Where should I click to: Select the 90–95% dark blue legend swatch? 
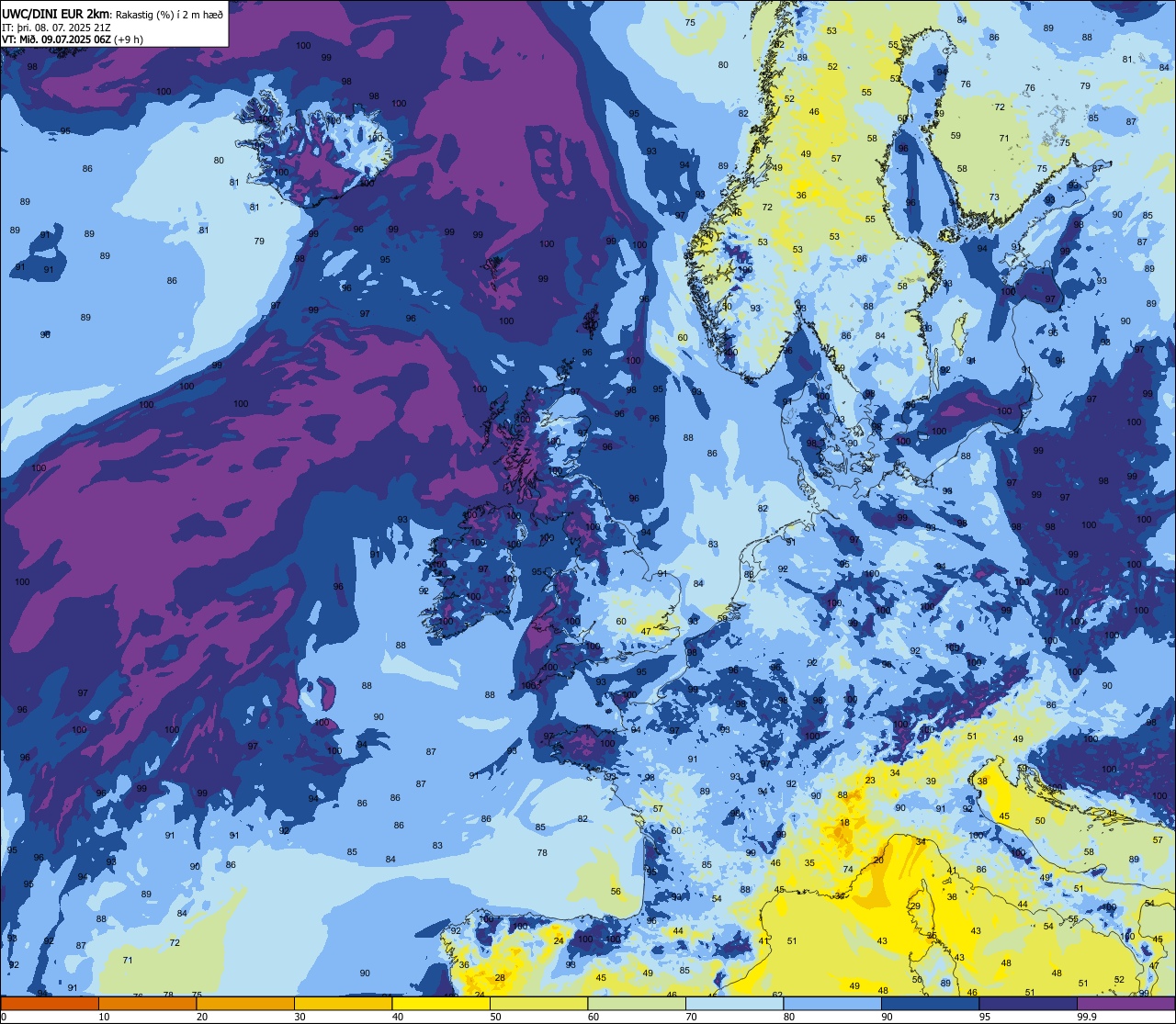coord(930,1003)
